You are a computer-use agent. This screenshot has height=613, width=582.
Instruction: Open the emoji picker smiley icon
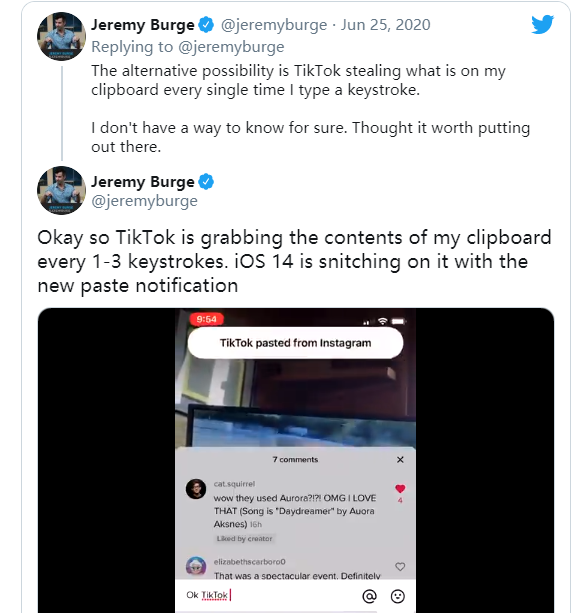coord(398,596)
